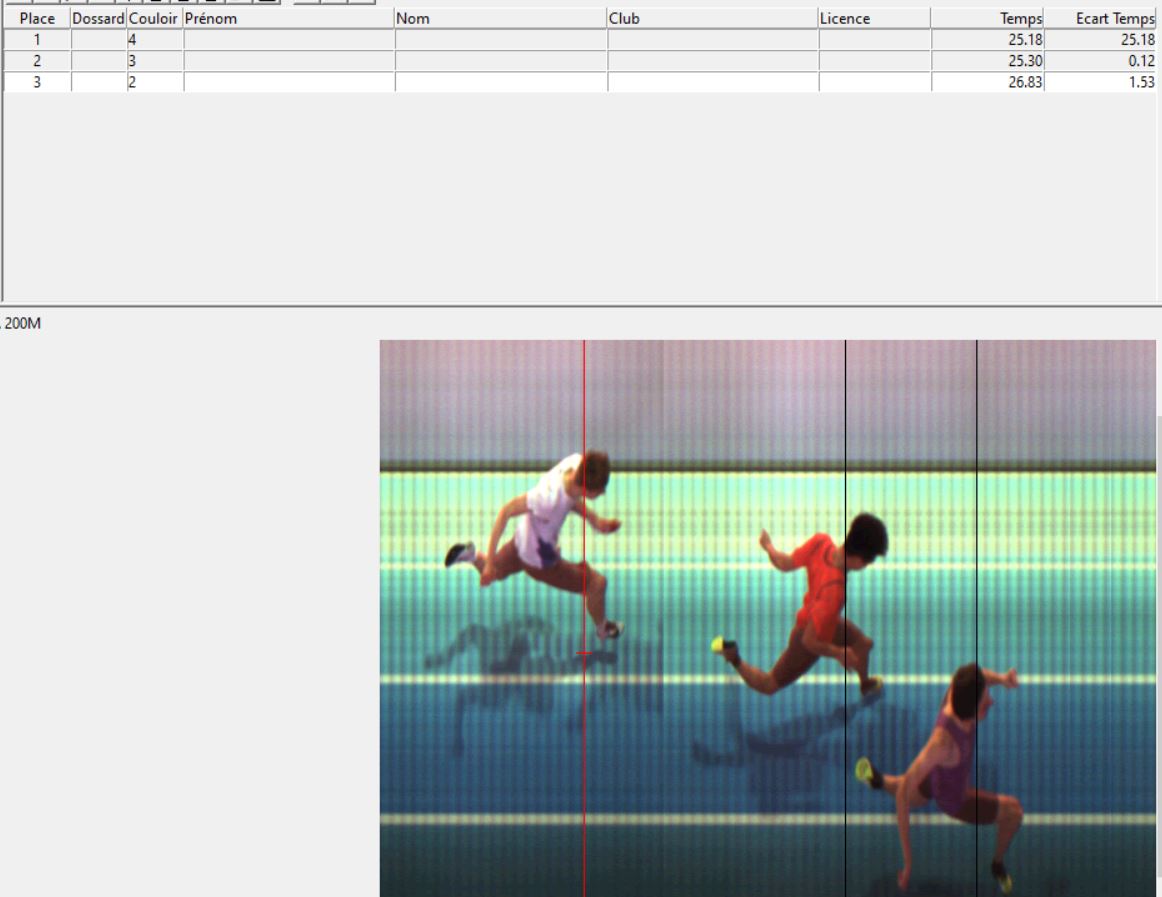
Task: Click the Ecart Temps value 0.12
Action: click(x=1141, y=61)
